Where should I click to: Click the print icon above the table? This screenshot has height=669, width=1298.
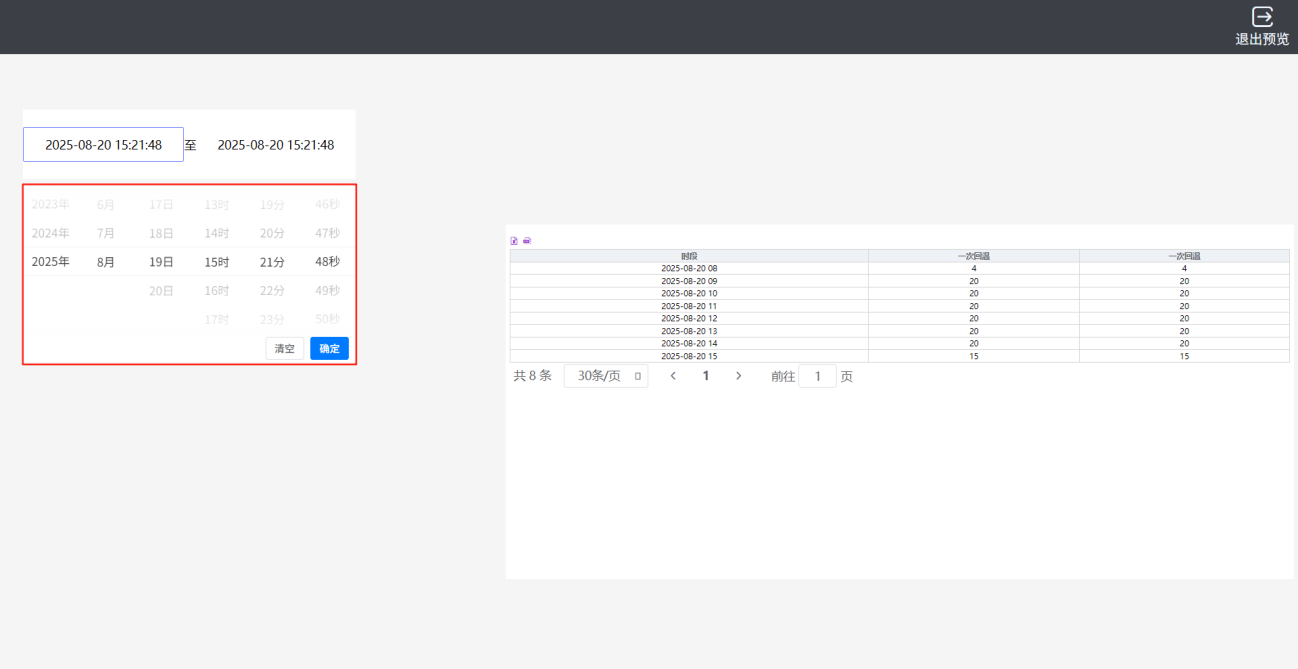pyautogui.click(x=527, y=241)
